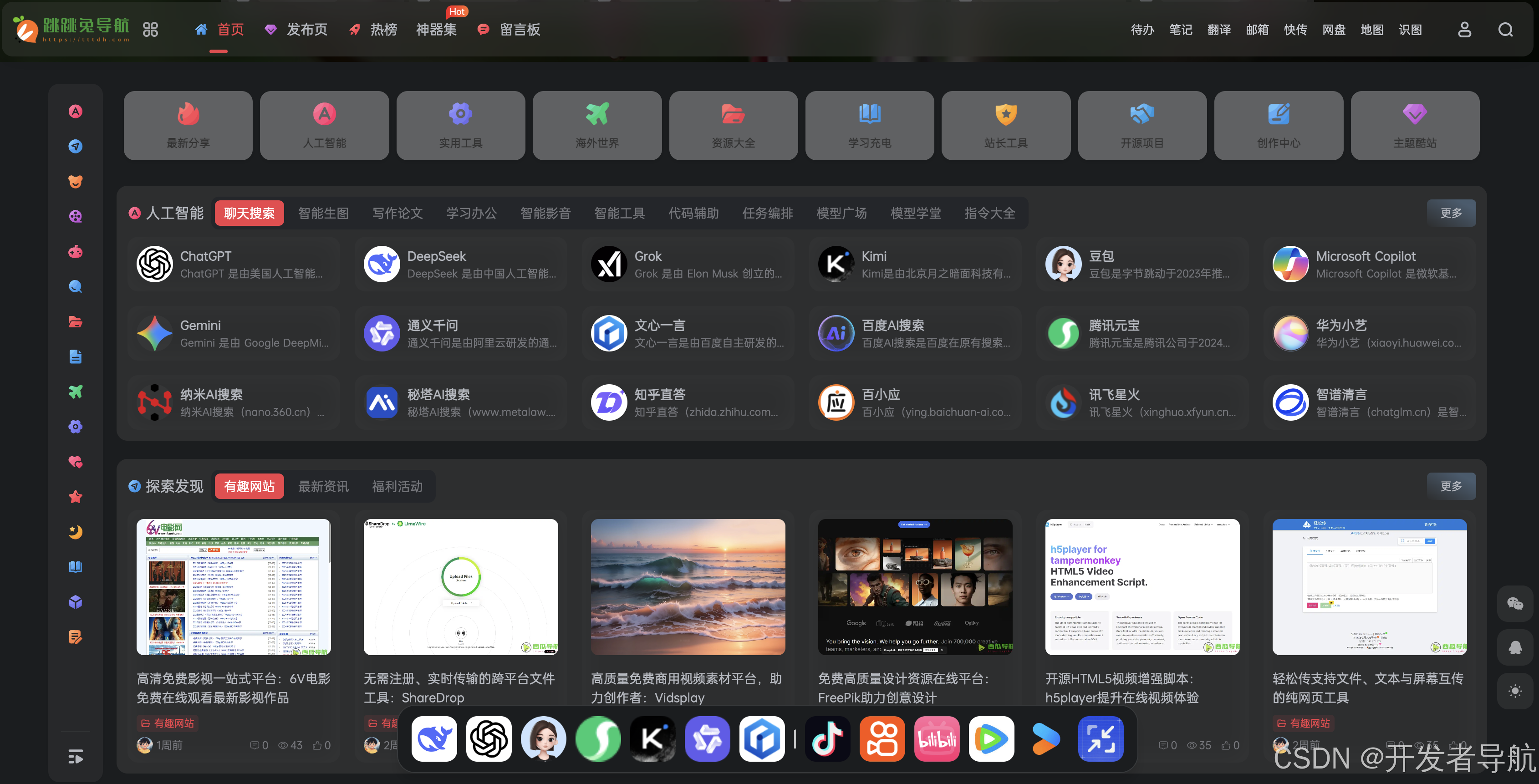Viewport: 1539px width, 784px height.
Task: Open the 热榜 nav item
Action: (x=373, y=29)
